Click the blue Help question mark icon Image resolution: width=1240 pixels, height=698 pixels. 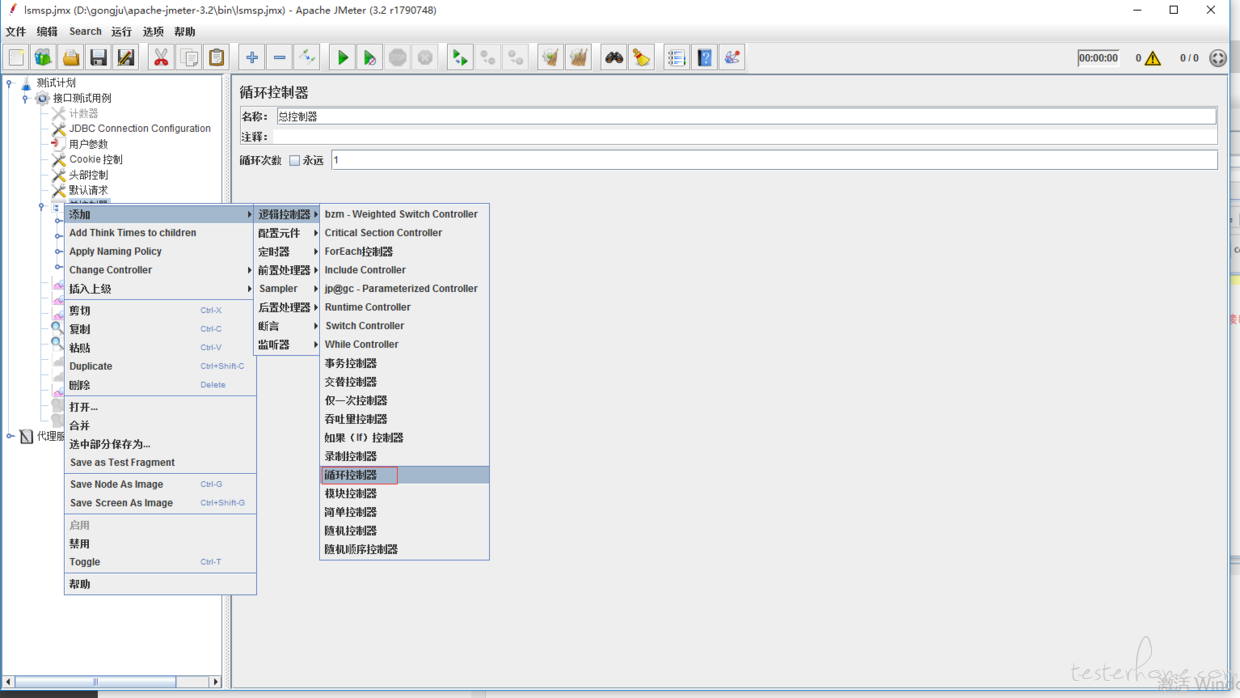(705, 58)
